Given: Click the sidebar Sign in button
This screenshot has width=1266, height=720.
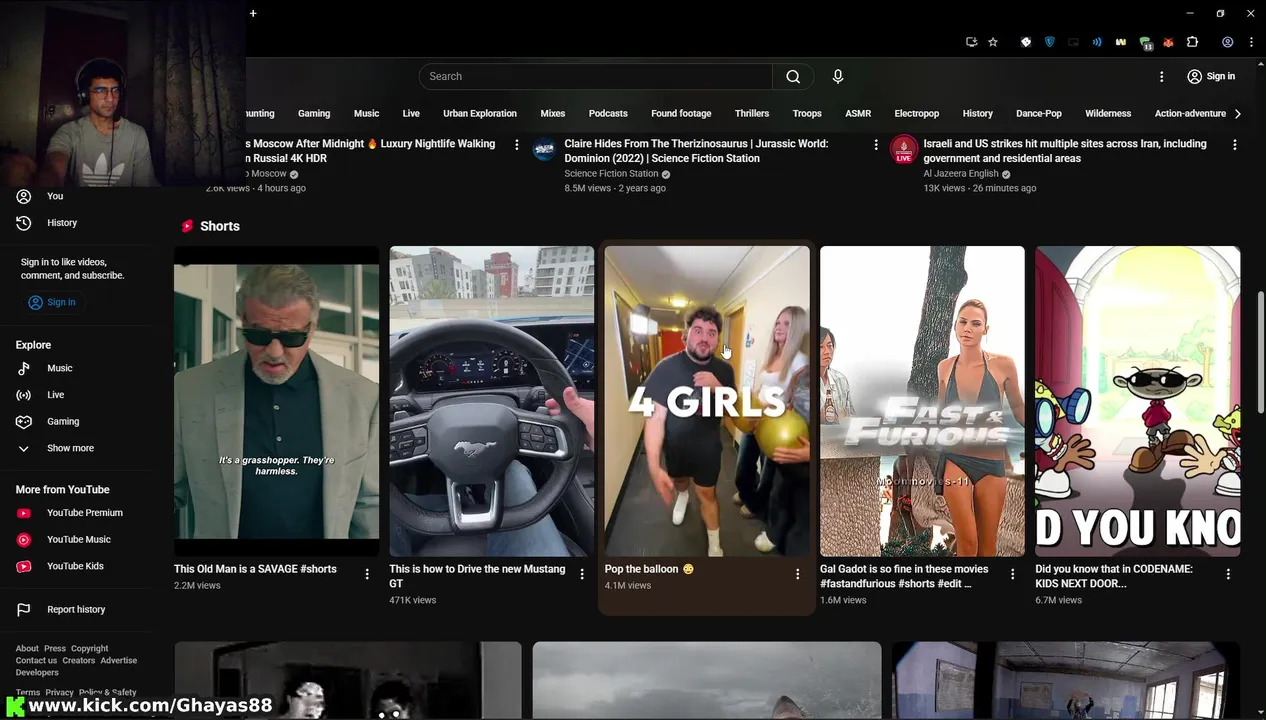Looking at the screenshot, I should click(52, 302).
